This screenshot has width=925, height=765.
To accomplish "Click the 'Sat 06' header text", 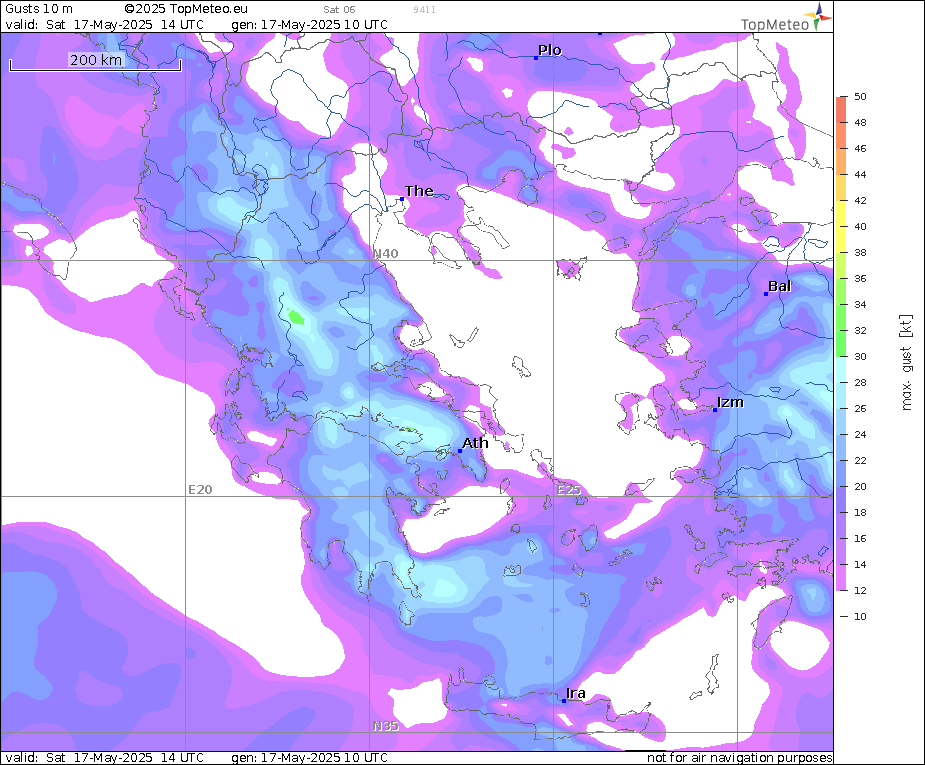I will (339, 9).
